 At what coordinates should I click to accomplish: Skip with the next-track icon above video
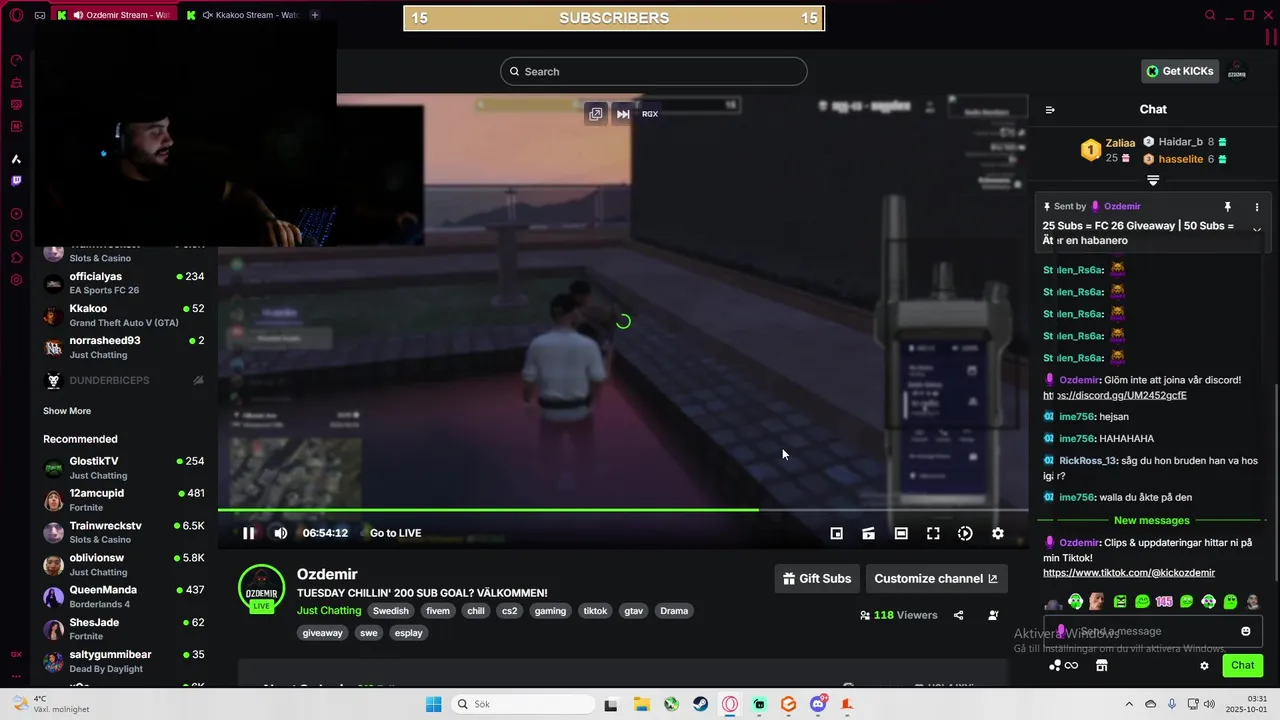(x=623, y=114)
